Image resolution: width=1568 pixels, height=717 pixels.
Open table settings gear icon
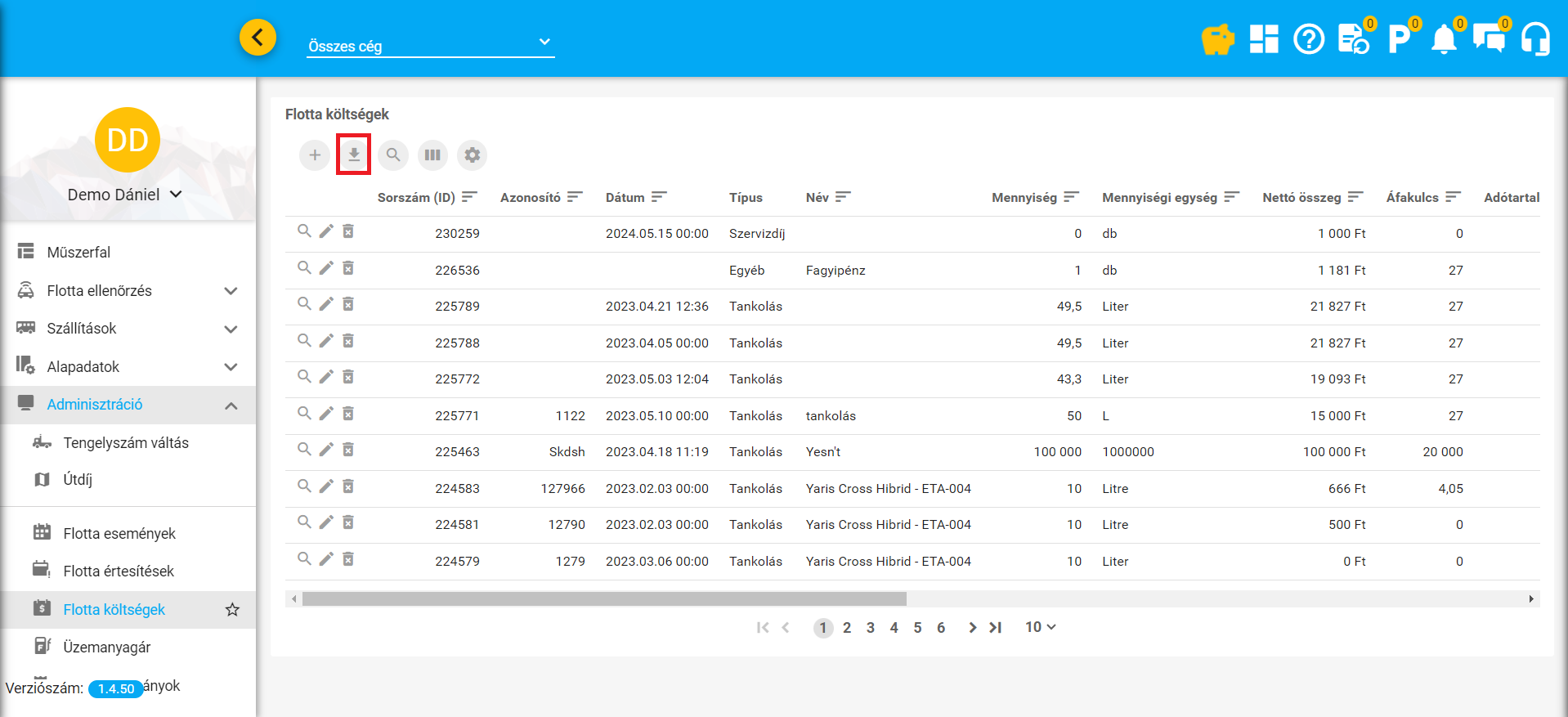point(472,155)
